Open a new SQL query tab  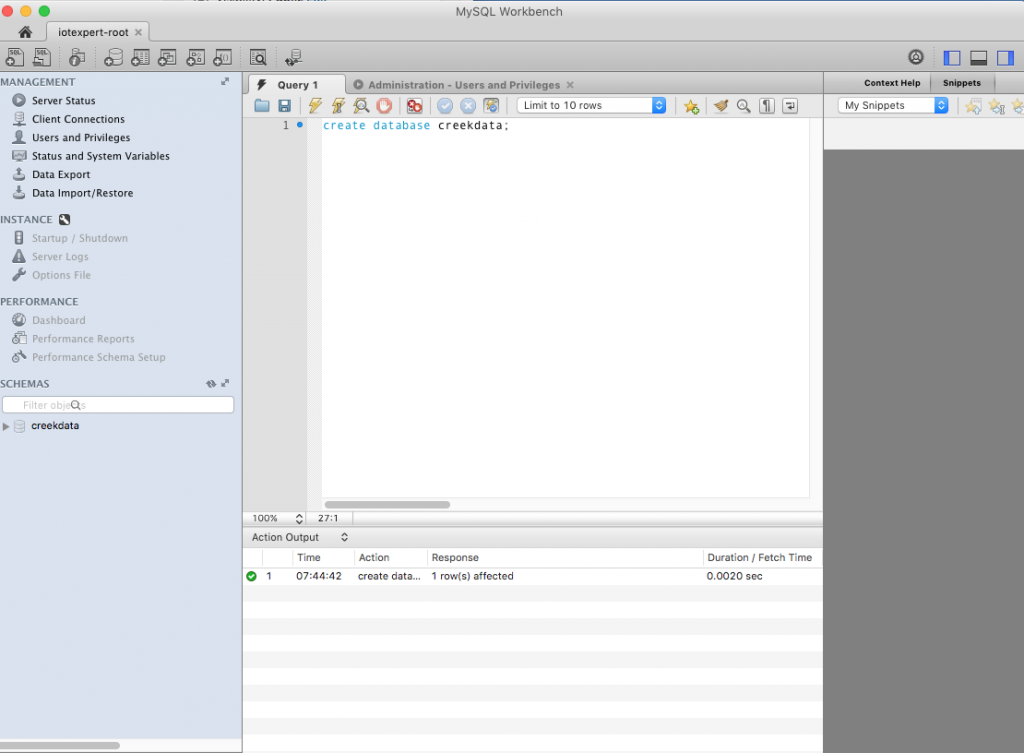14,57
